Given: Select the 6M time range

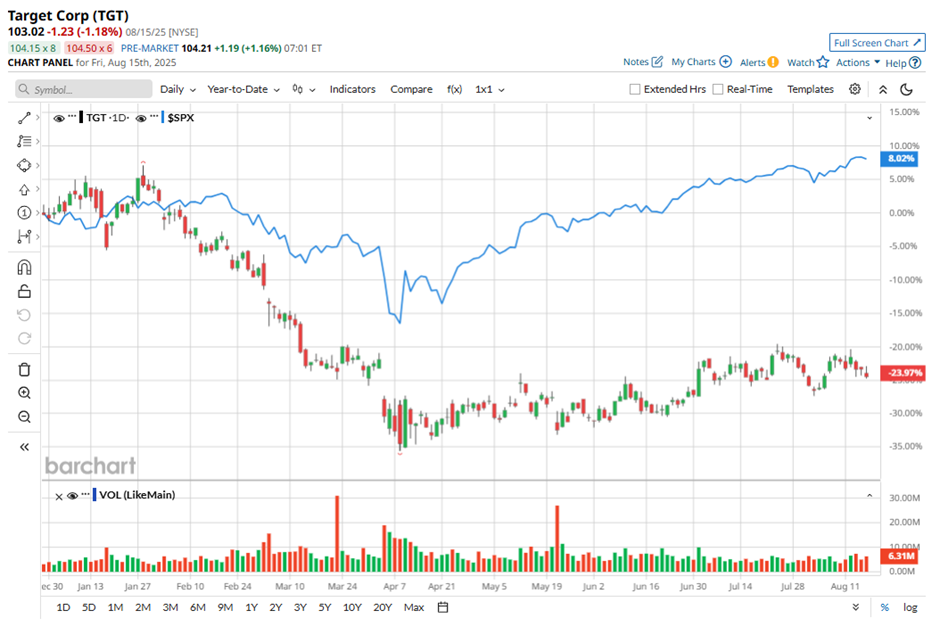Looking at the screenshot, I should pos(198,607).
